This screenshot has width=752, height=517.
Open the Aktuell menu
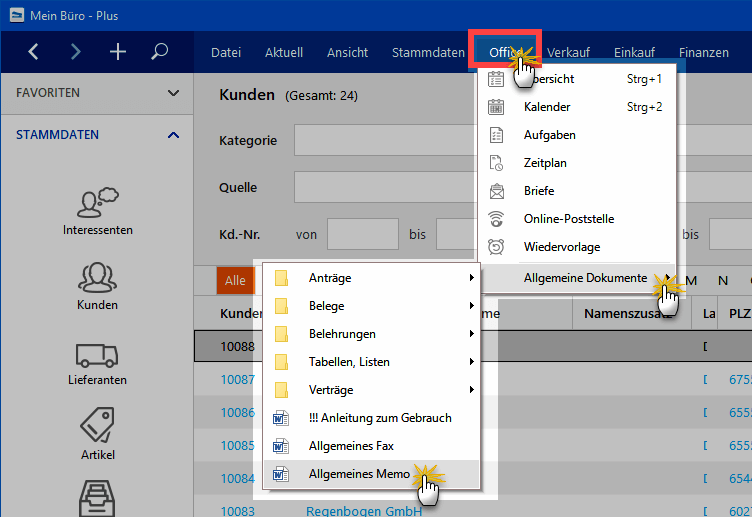pos(284,52)
